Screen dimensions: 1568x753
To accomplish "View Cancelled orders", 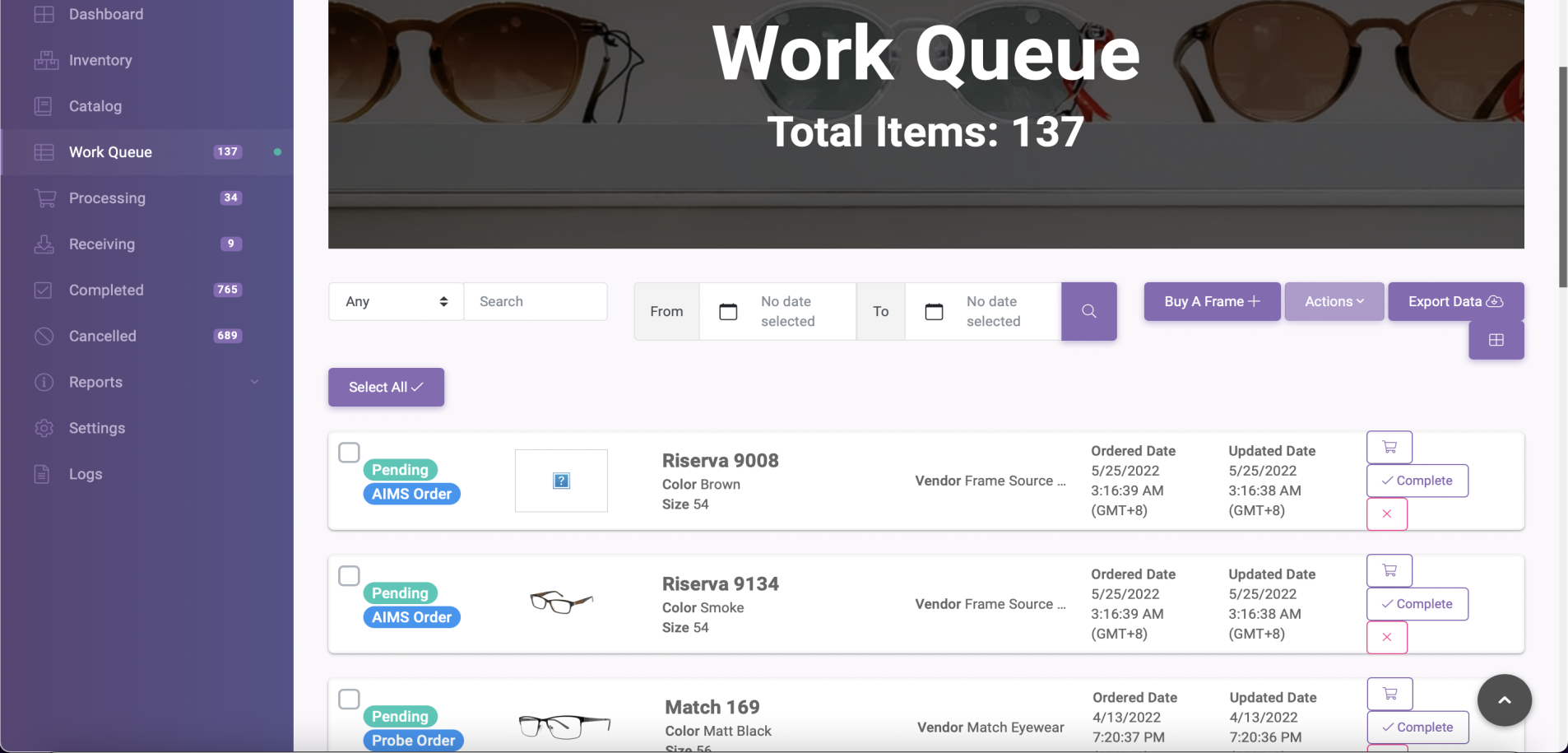I will click(x=103, y=336).
